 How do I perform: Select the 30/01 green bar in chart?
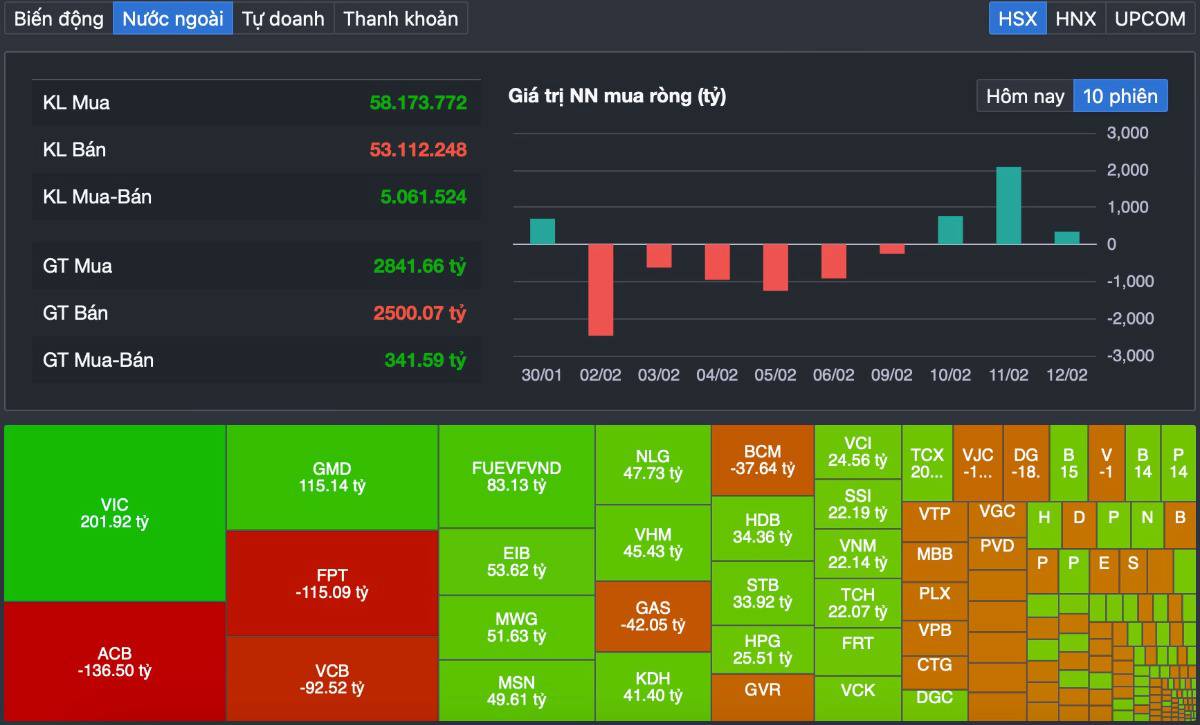[x=542, y=231]
